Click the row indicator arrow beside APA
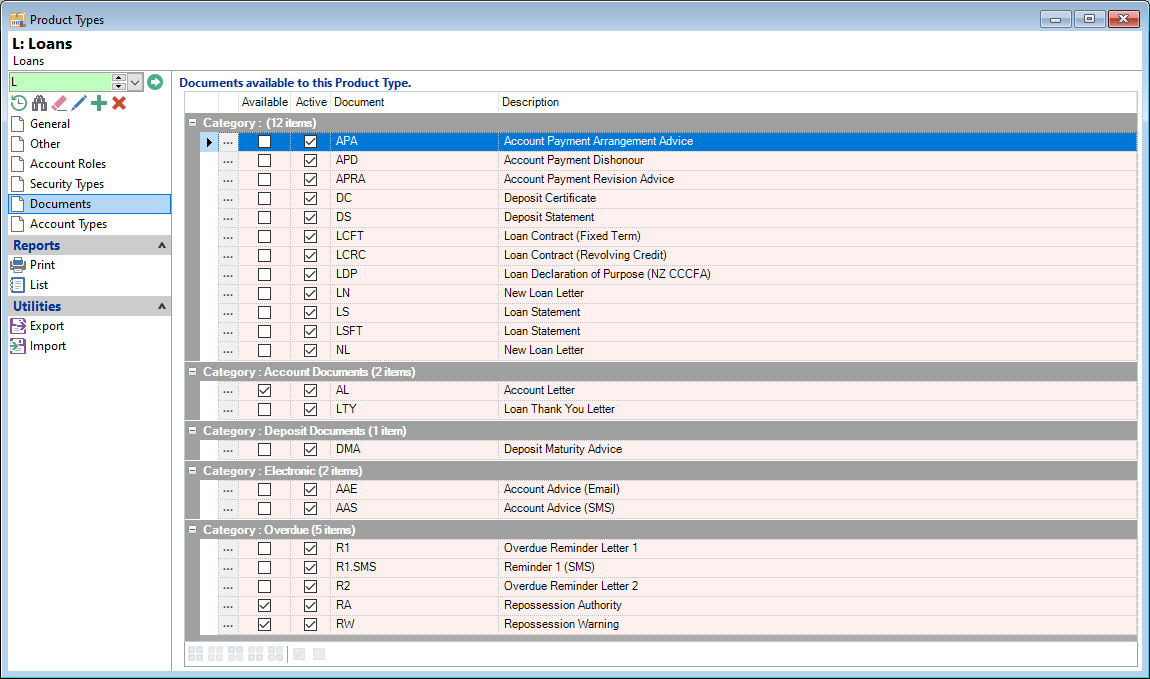 tap(209, 142)
